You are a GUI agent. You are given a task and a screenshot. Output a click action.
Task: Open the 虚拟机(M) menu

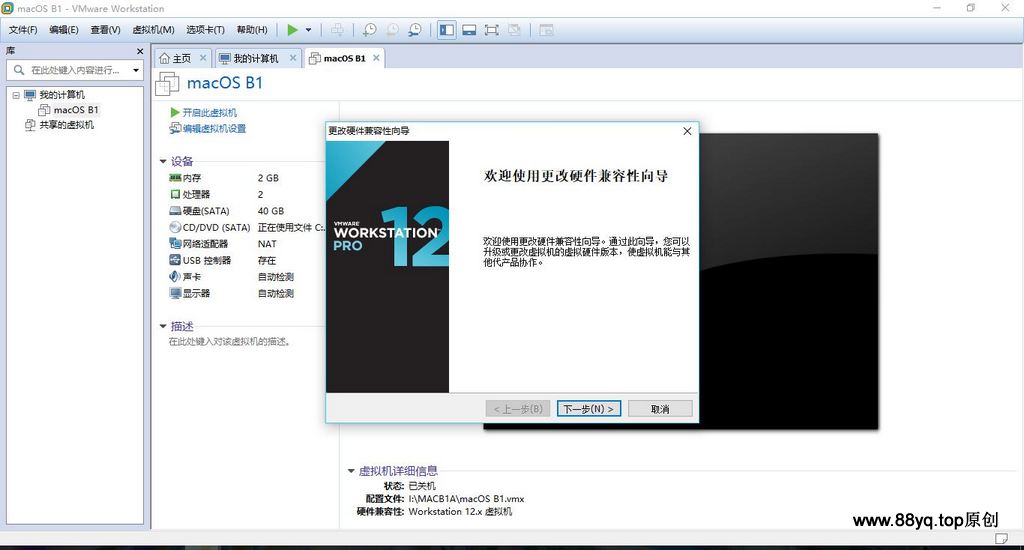[x=153, y=29]
